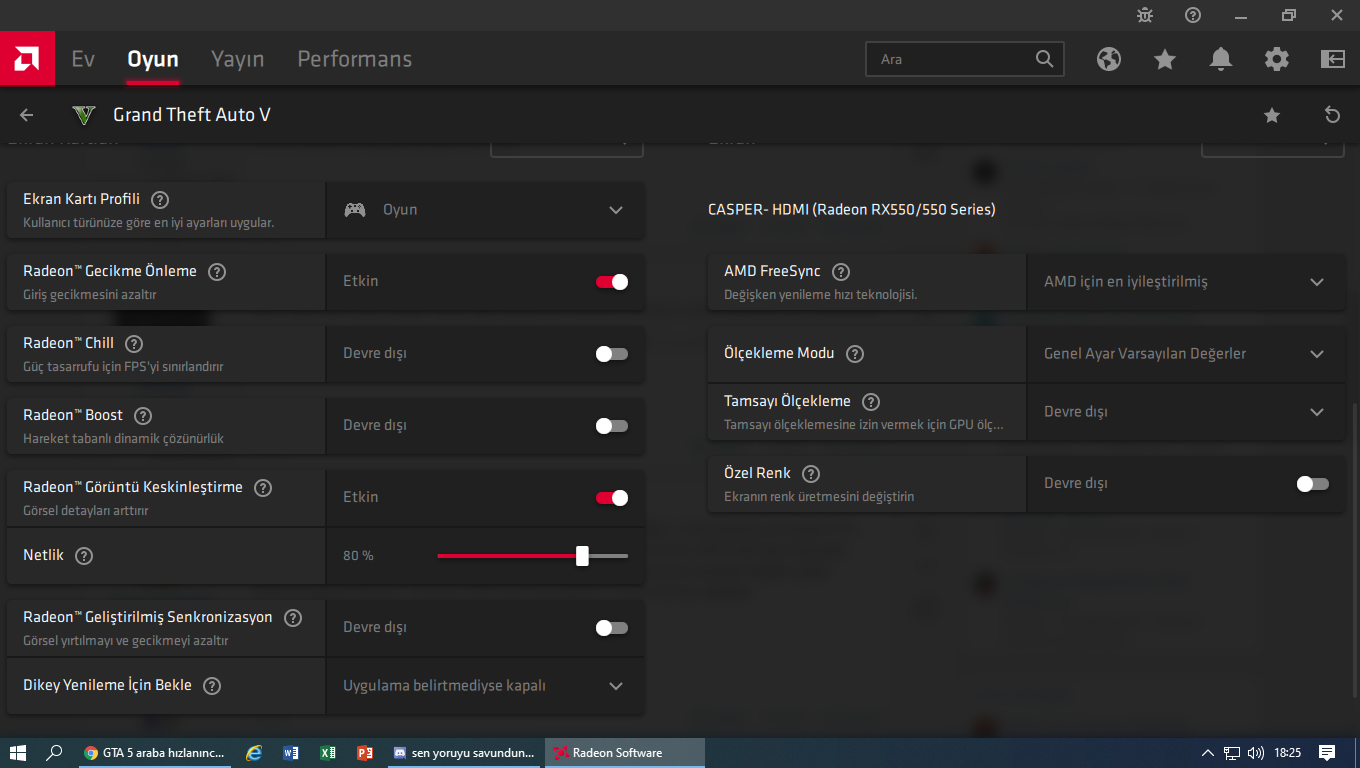Show help for Netlik
The width and height of the screenshot is (1360, 768).
[x=84, y=555]
